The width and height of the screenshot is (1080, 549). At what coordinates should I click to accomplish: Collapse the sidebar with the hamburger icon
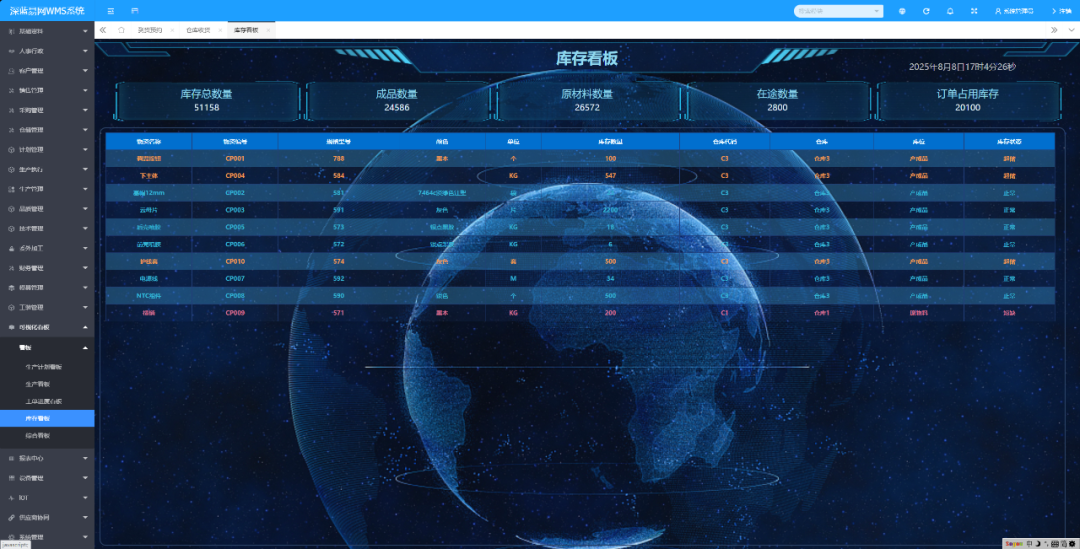(111, 11)
